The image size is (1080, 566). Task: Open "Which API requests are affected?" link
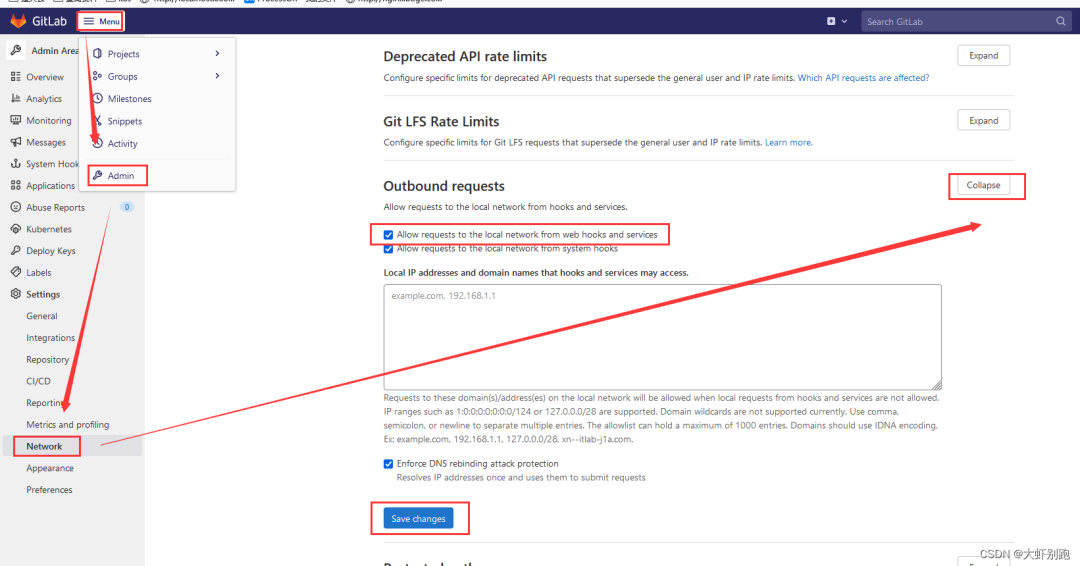click(863, 78)
